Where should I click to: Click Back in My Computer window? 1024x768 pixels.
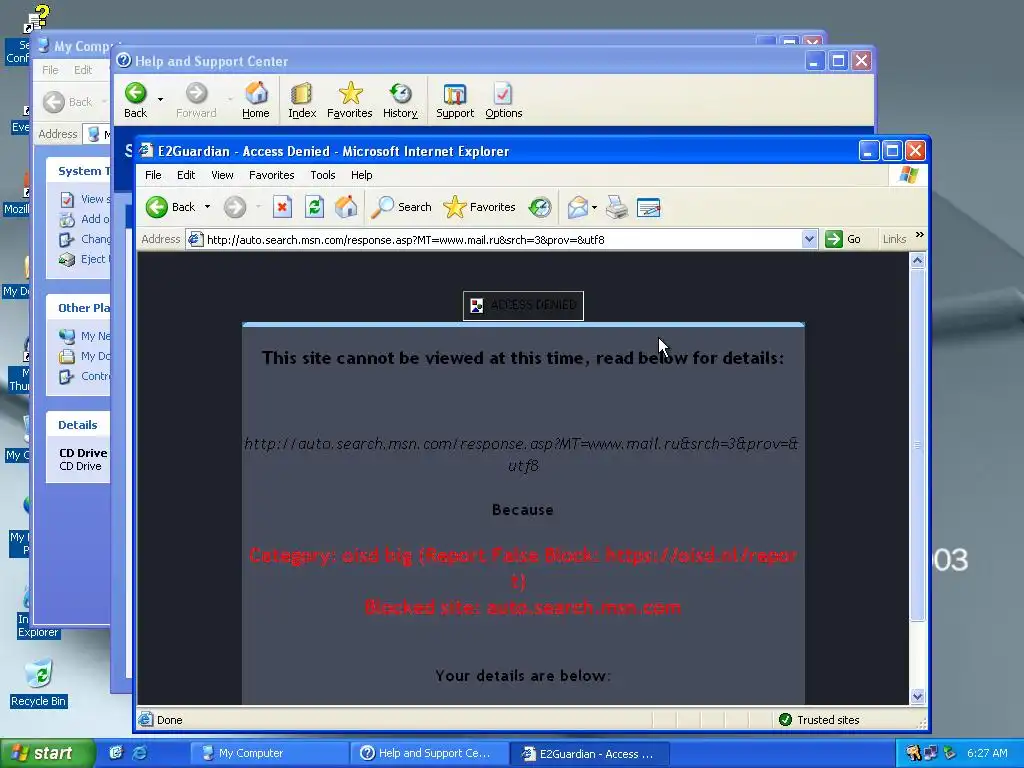[x=68, y=102]
